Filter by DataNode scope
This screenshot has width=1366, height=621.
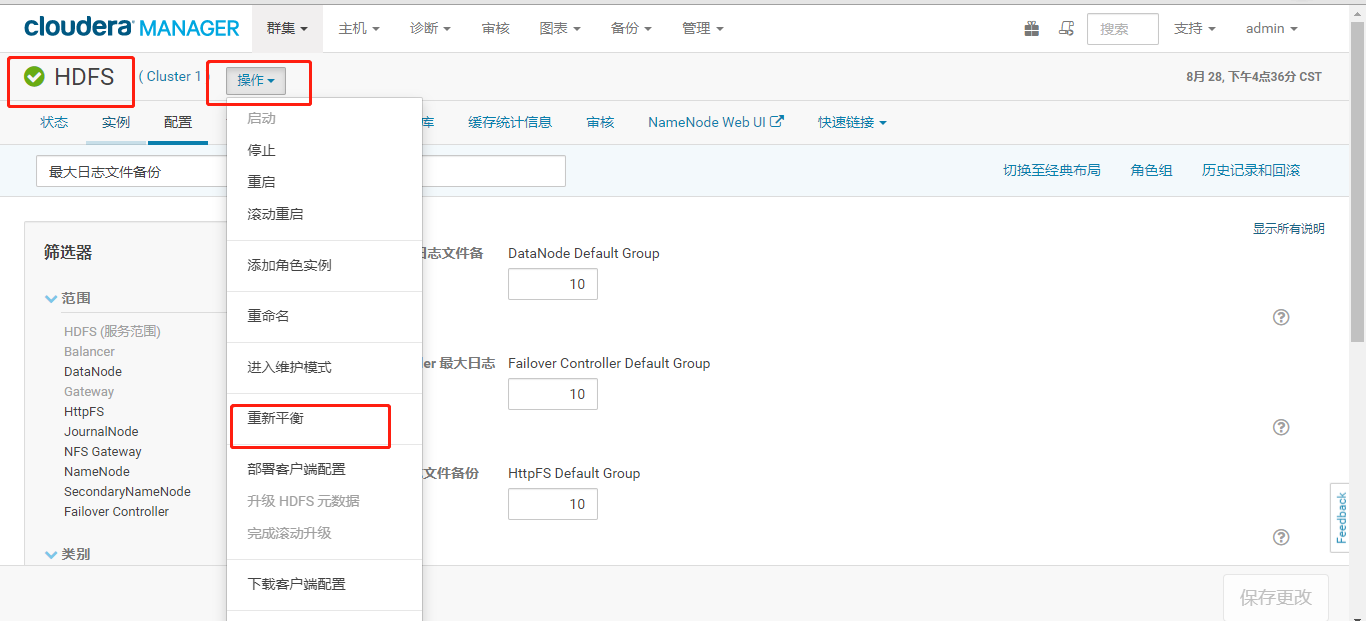[x=93, y=371]
